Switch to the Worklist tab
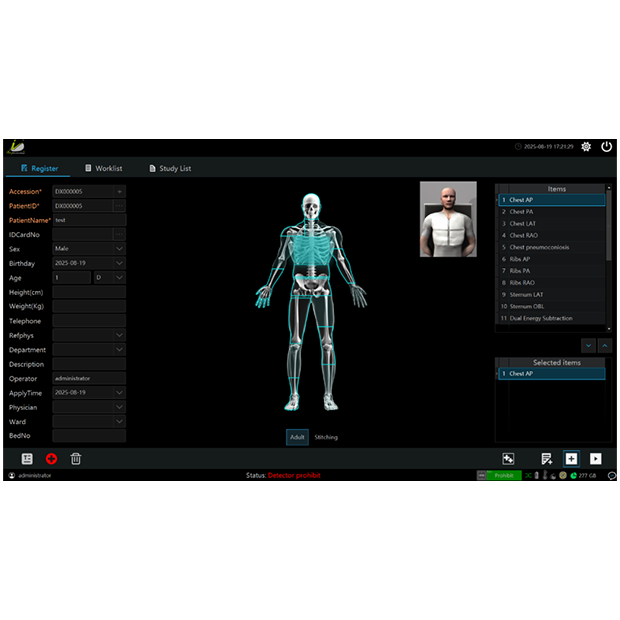 click(104, 168)
